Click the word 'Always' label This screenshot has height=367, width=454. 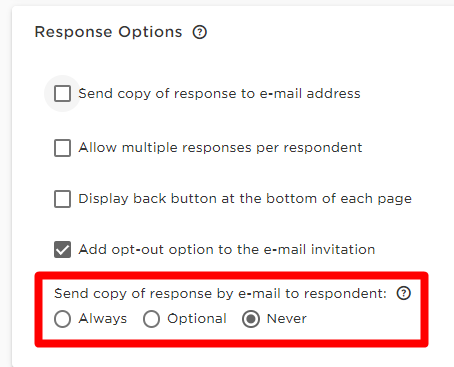coord(103,319)
